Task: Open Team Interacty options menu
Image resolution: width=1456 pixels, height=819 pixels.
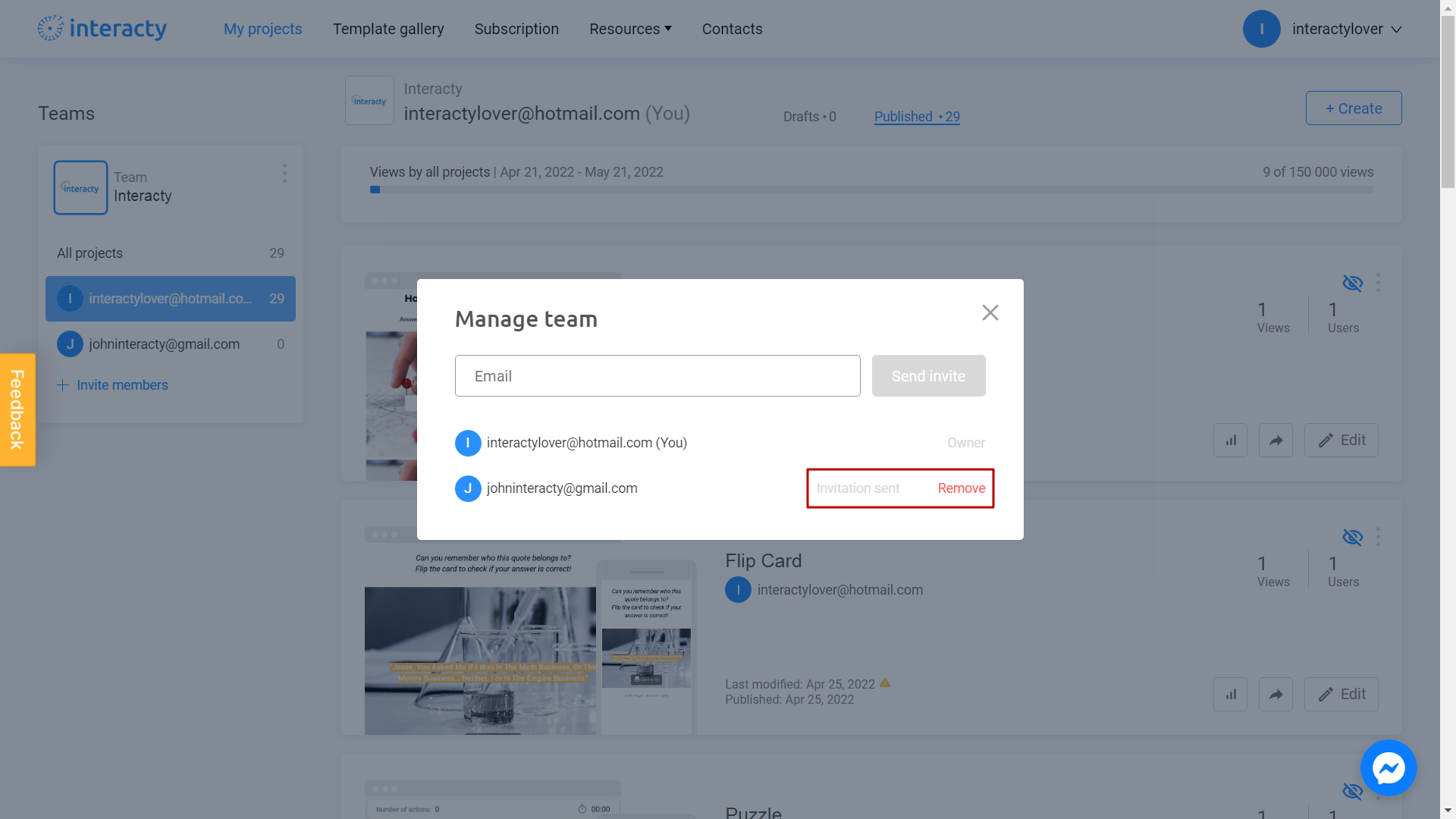Action: click(284, 174)
